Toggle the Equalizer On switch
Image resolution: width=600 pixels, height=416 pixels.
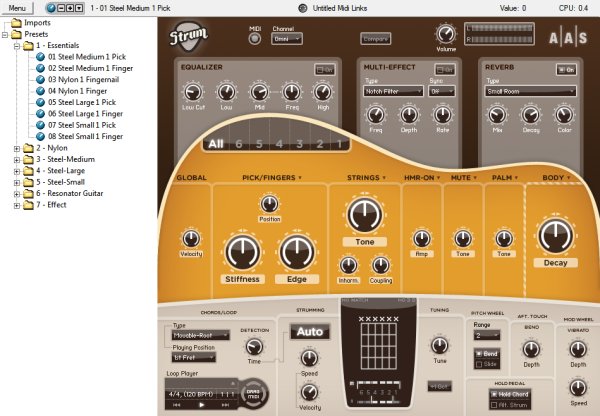(324, 70)
